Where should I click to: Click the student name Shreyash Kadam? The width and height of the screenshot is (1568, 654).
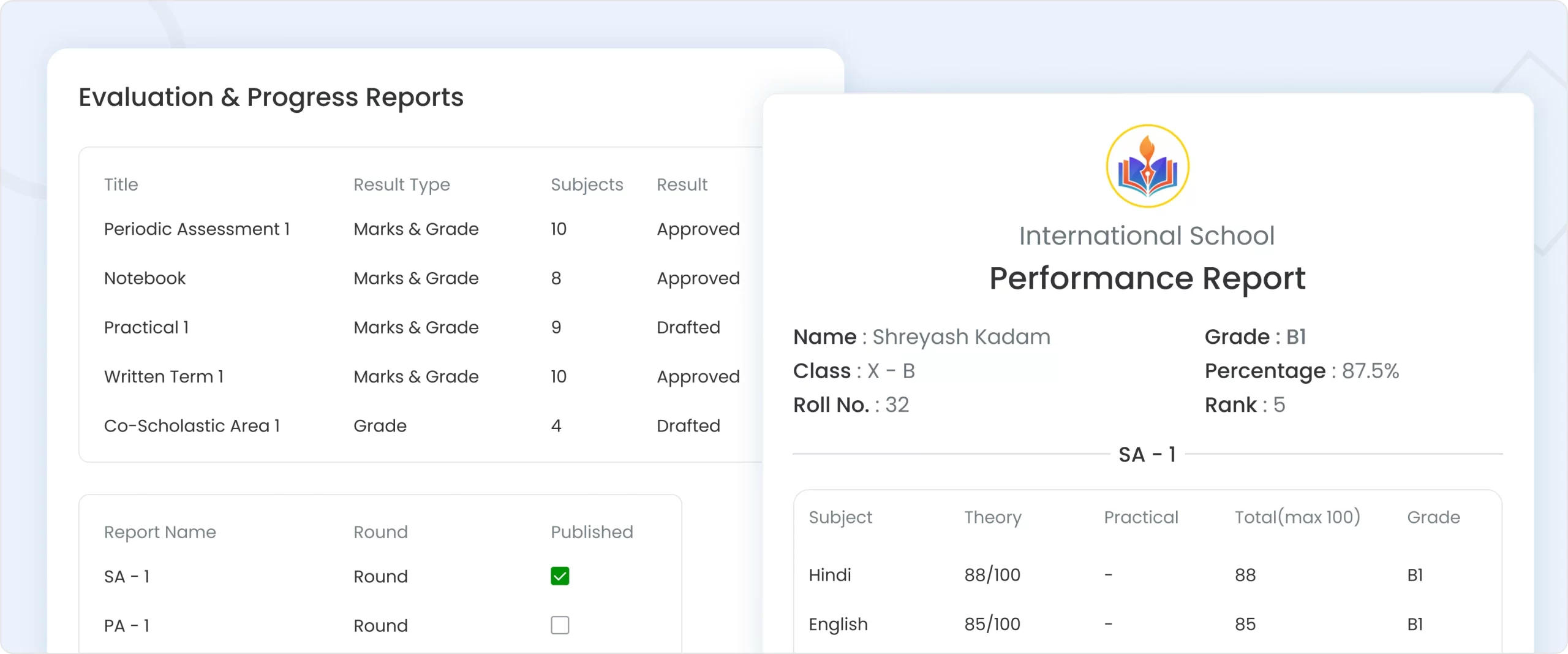(x=962, y=337)
